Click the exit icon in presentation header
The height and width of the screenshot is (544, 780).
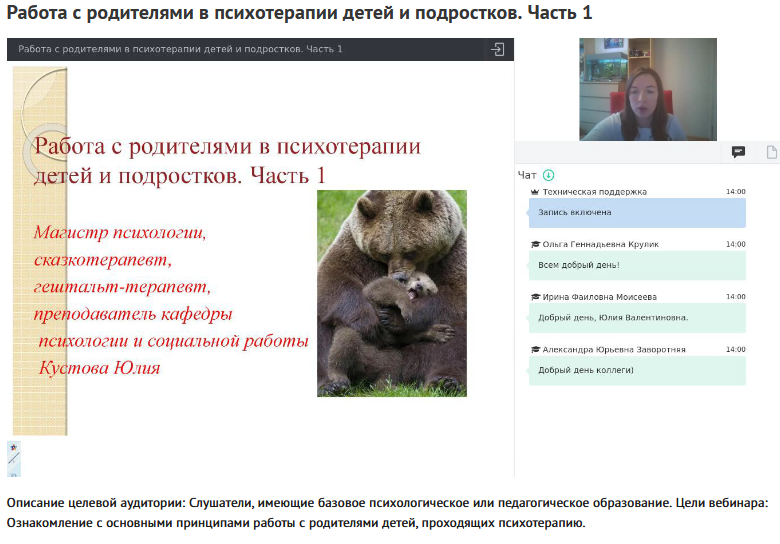coord(497,49)
